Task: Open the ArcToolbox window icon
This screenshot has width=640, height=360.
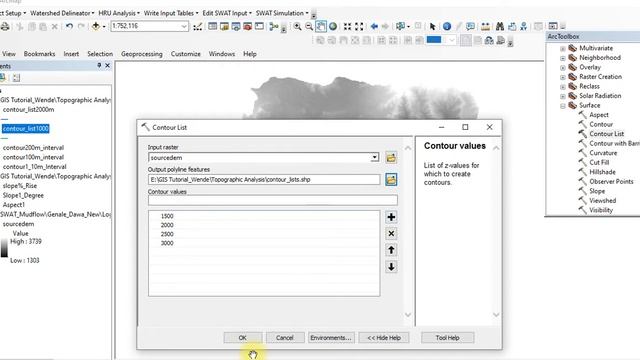Action: point(247,27)
